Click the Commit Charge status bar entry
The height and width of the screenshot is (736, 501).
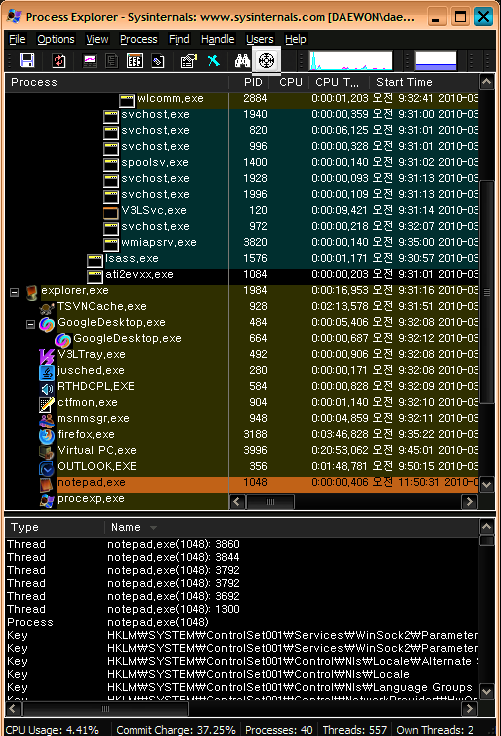pyautogui.click(x=176, y=730)
